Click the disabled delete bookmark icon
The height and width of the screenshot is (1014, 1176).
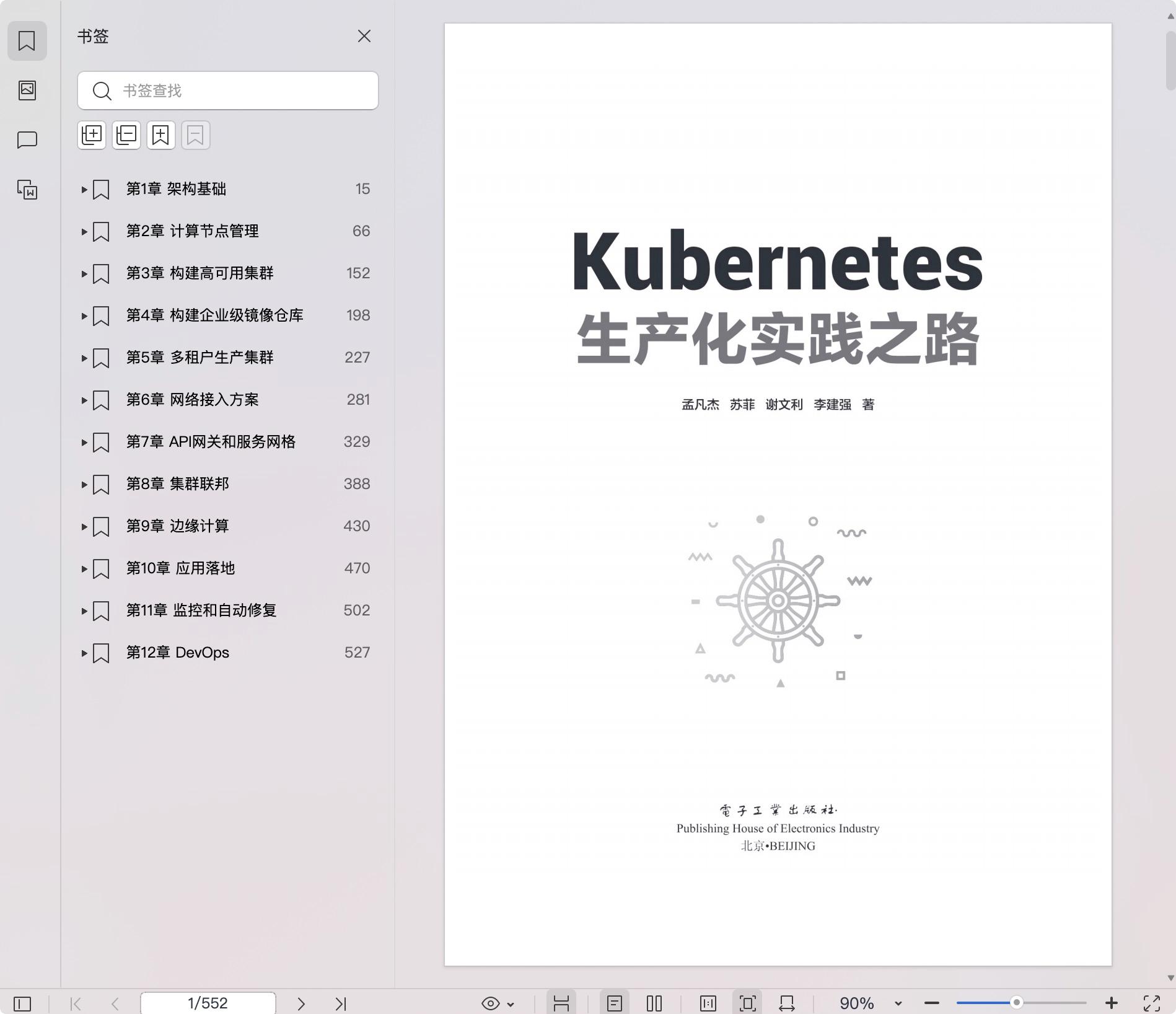196,135
